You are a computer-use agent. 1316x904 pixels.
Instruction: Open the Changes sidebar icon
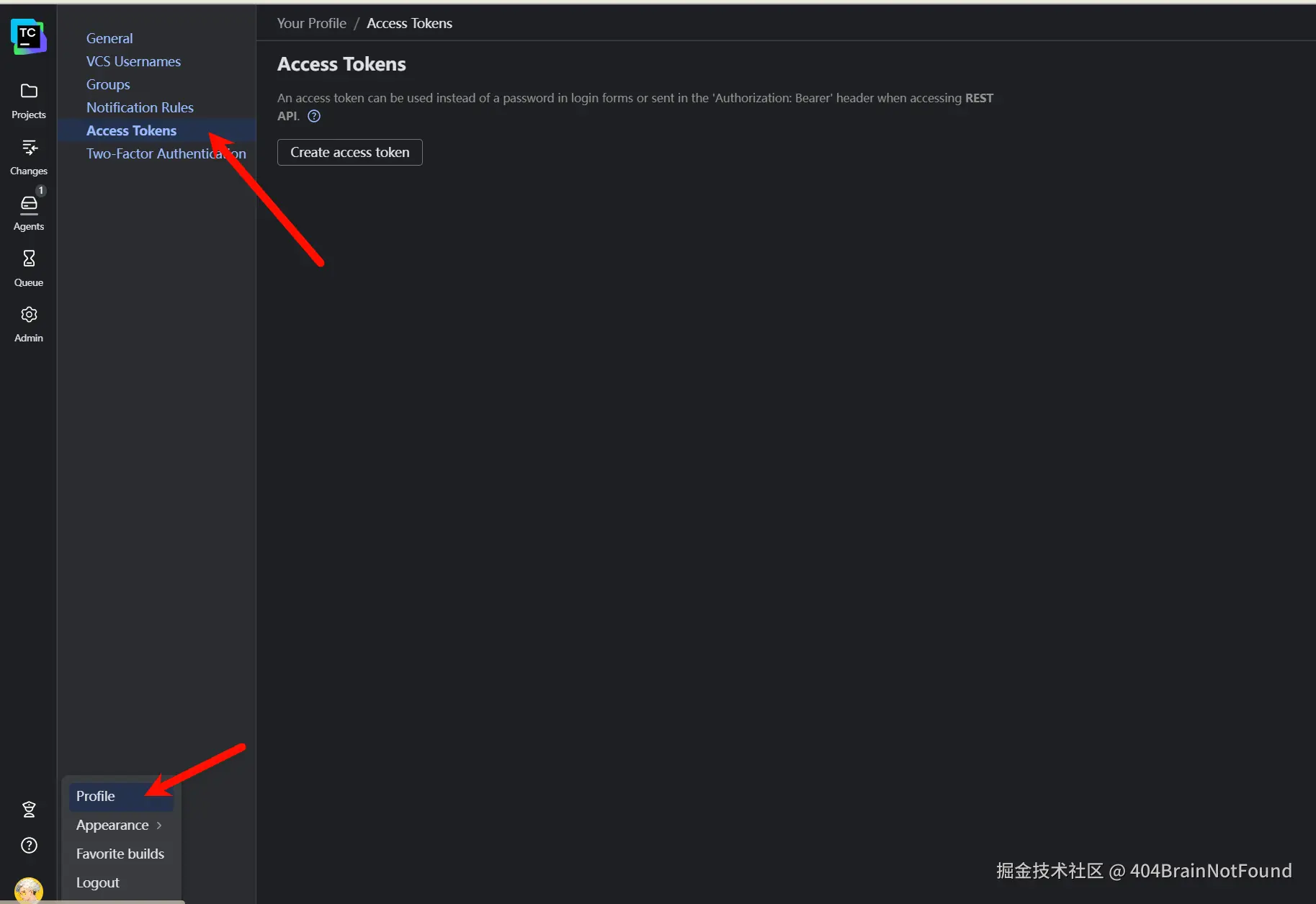[x=29, y=148]
